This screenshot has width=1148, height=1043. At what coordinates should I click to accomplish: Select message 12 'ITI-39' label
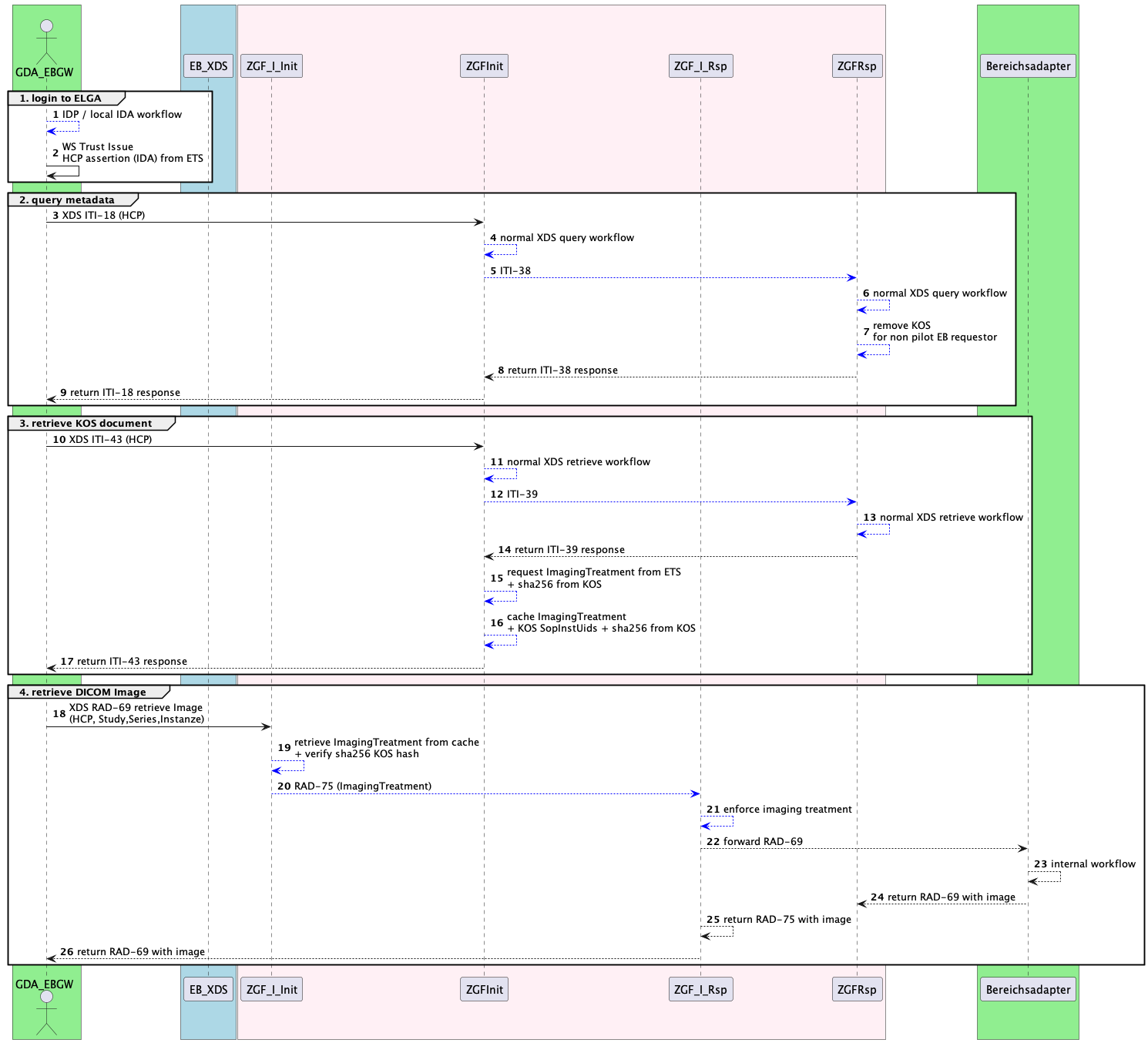[522, 495]
